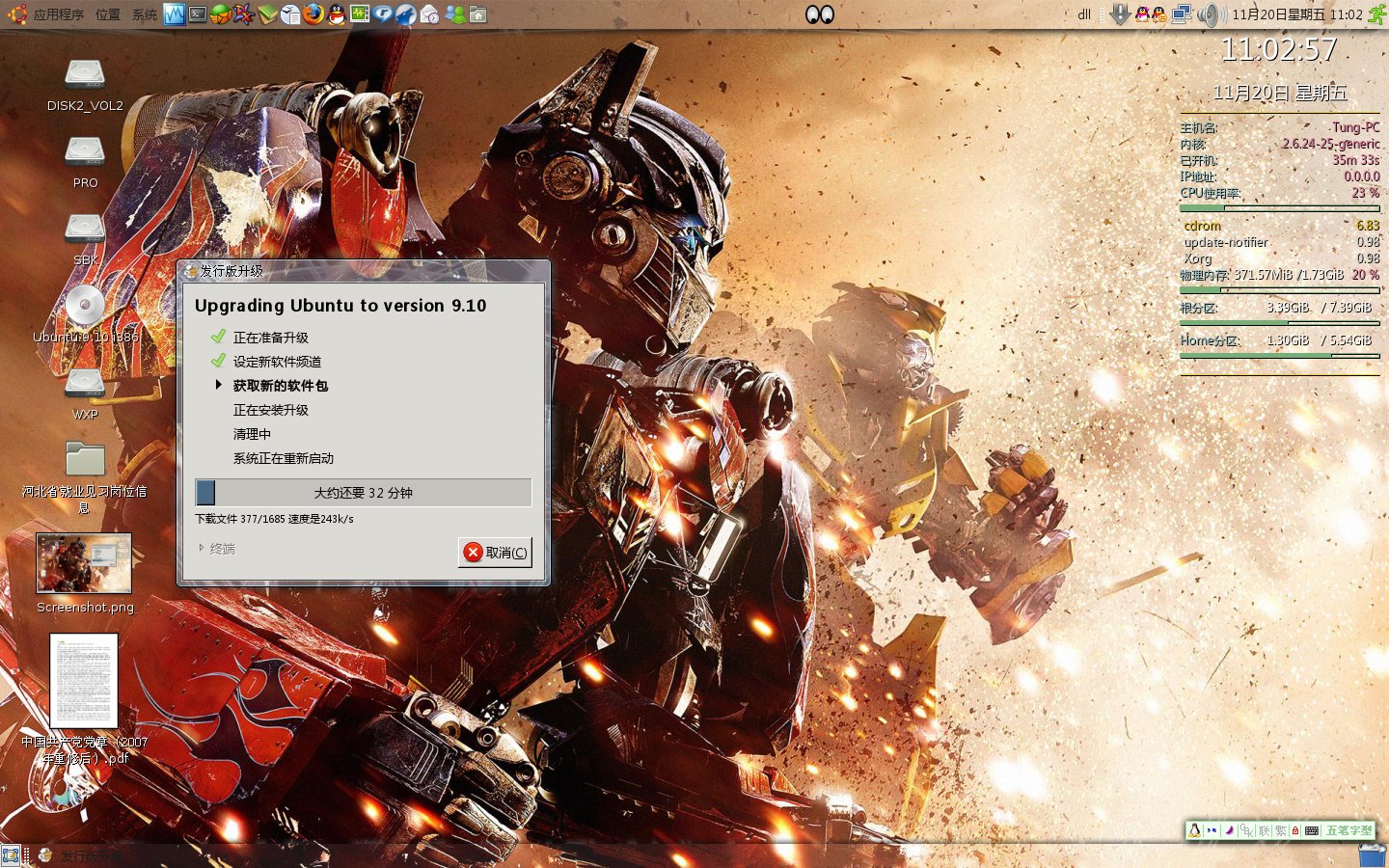The image size is (1389, 868).
Task: Click the 下载文件 377/1685 status text
Action: coord(274,519)
